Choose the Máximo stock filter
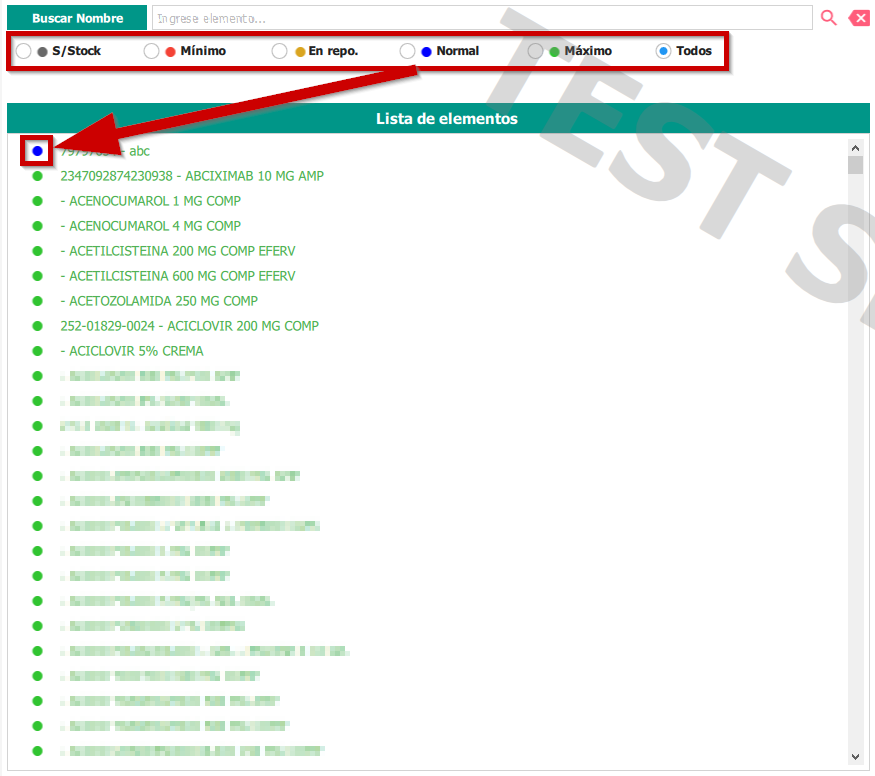The height and width of the screenshot is (776, 875). [536, 51]
